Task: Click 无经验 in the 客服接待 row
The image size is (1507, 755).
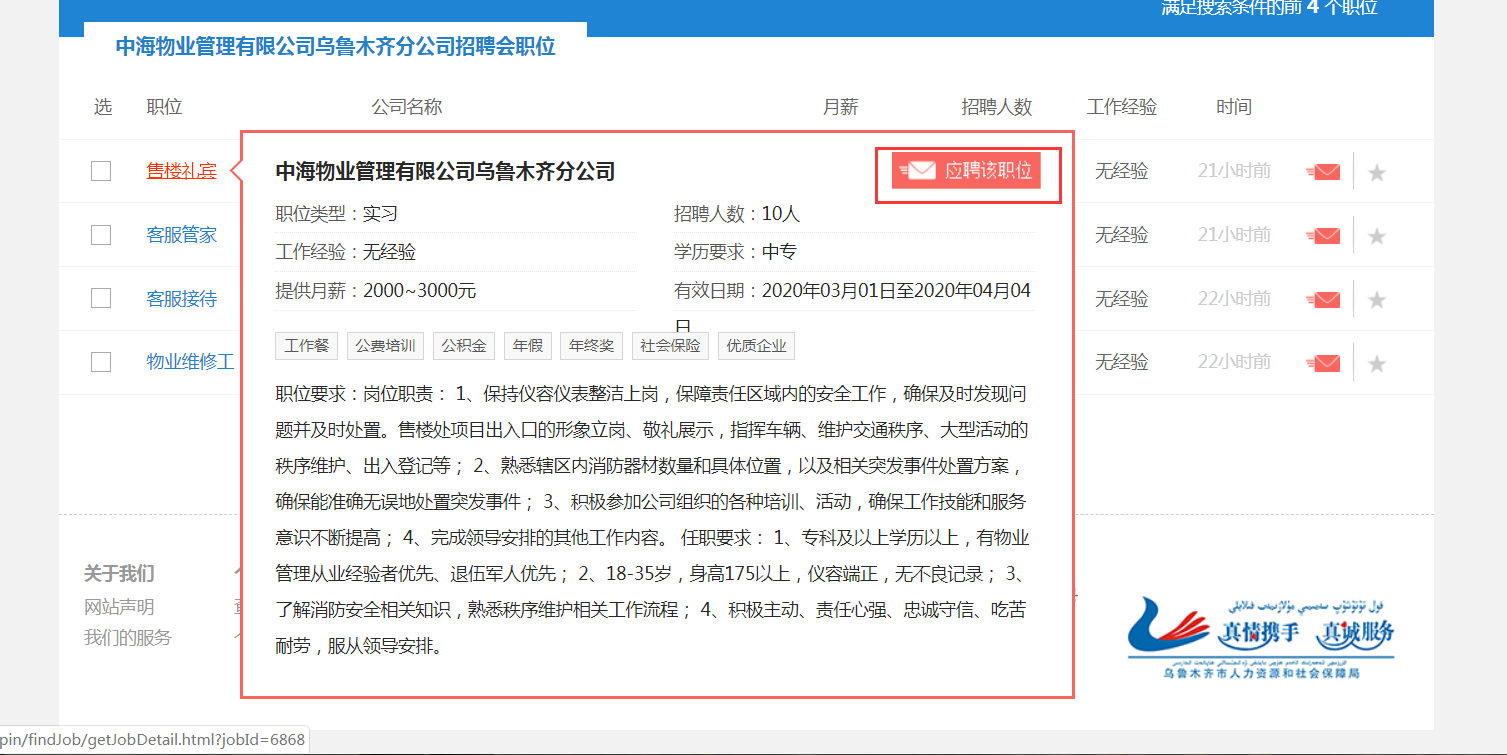Action: coord(1122,298)
